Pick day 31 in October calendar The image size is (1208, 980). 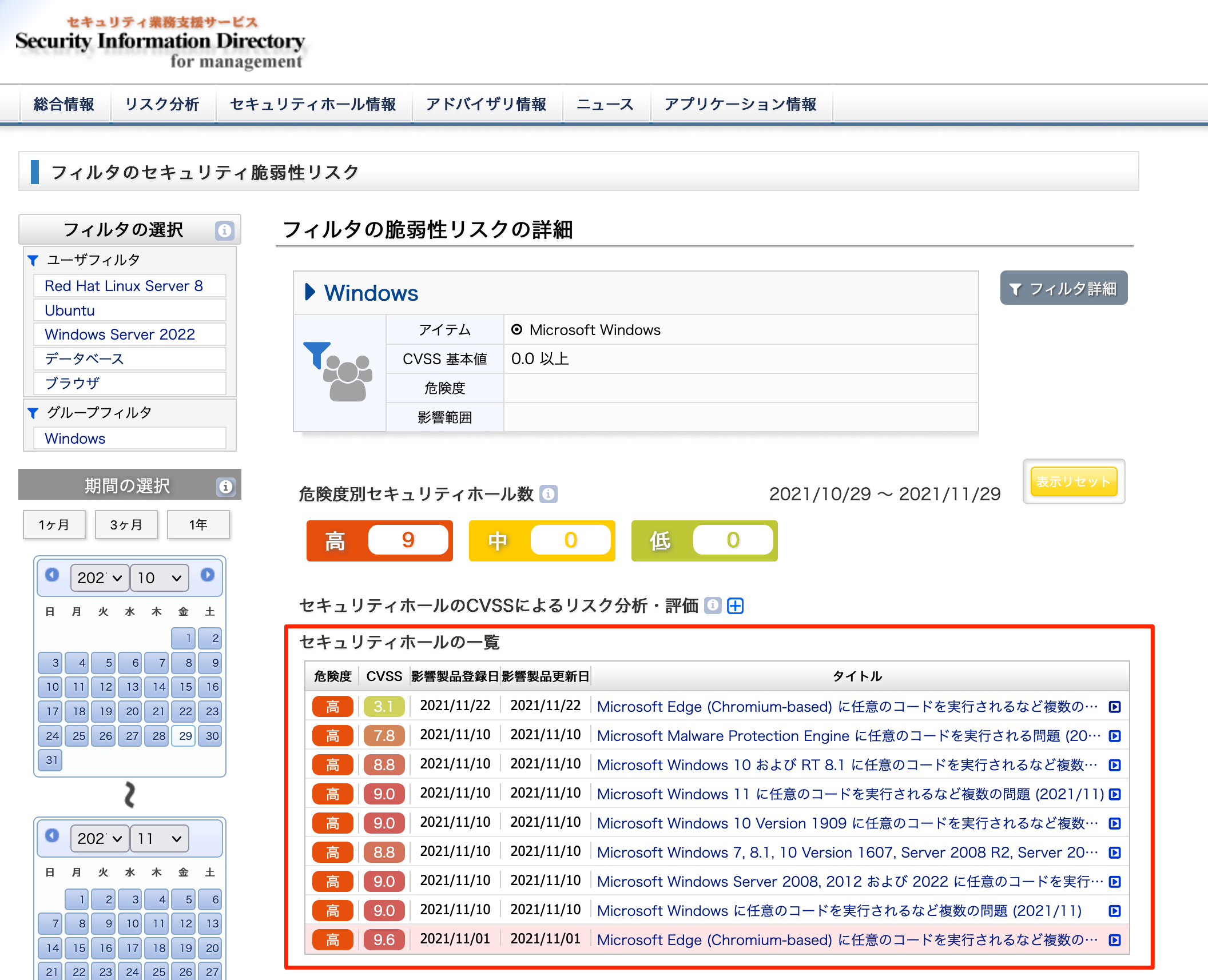(x=51, y=760)
